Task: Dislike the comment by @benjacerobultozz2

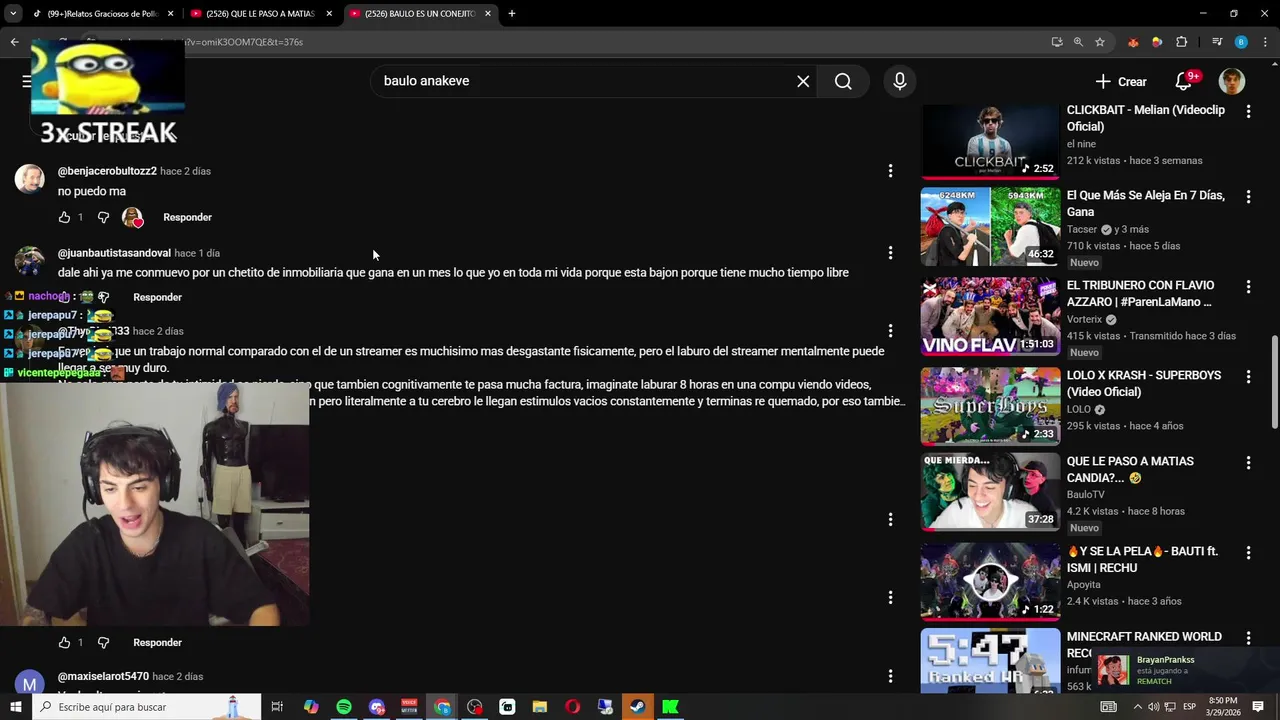Action: point(103,217)
